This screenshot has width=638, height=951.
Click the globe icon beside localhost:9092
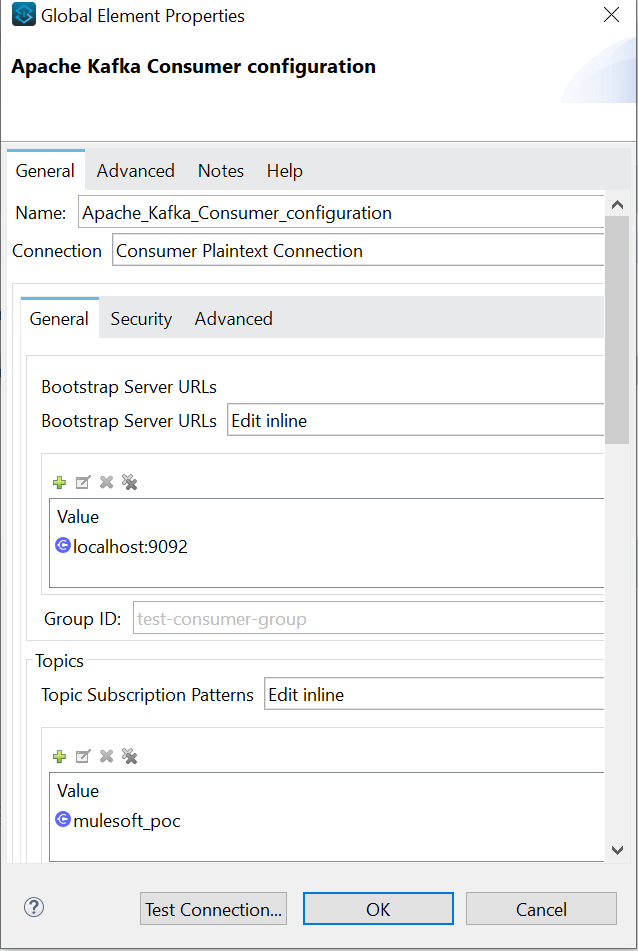point(62,545)
